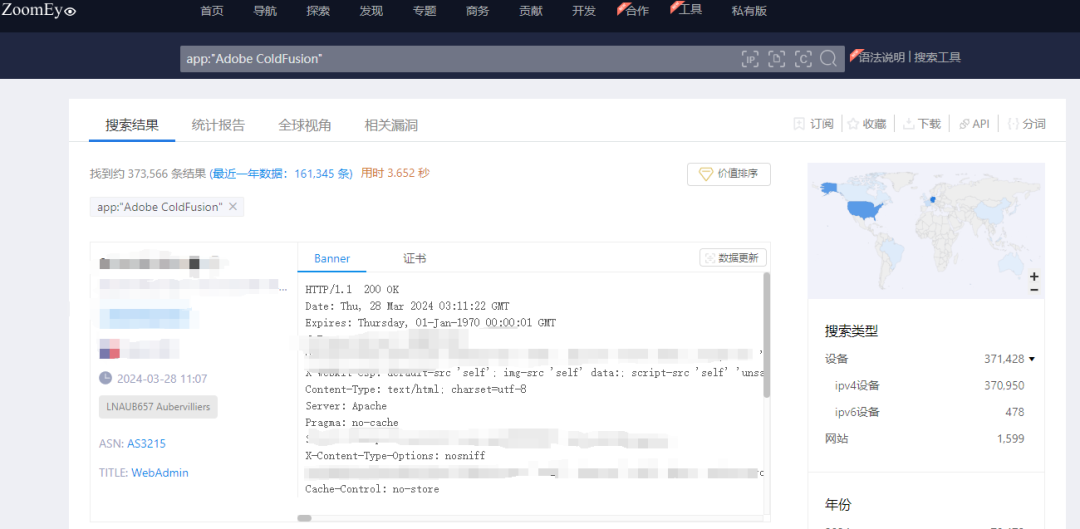Click the clock icon beside 2024-03-28 11:07
Viewport: 1080px width, 529px height.
(105, 378)
